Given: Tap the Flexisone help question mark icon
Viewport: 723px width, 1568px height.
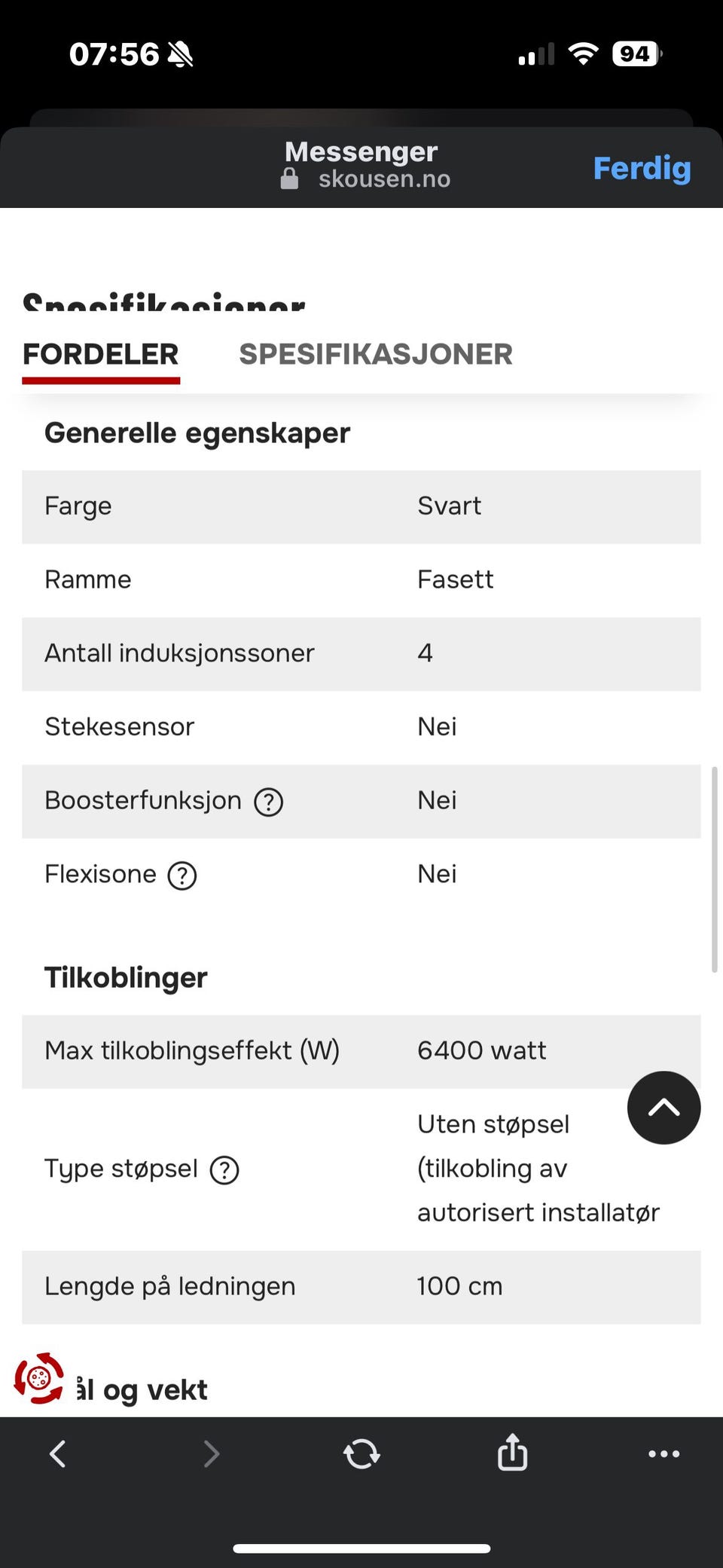Looking at the screenshot, I should [x=182, y=876].
